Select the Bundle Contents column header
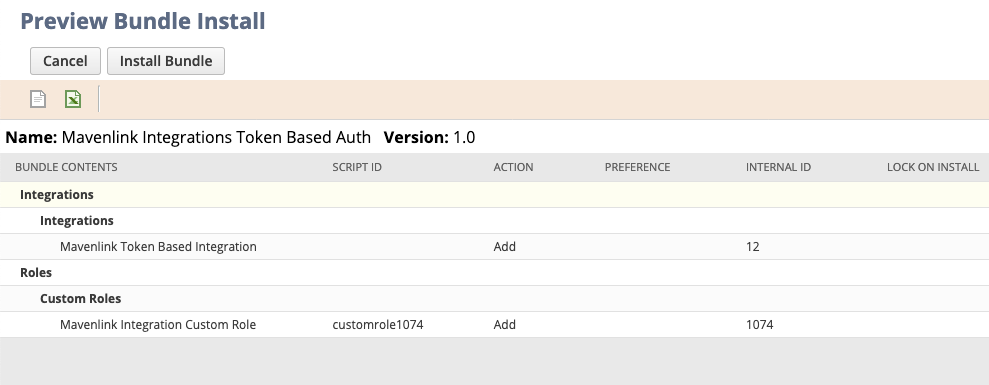The height and width of the screenshot is (385, 989). point(66,167)
